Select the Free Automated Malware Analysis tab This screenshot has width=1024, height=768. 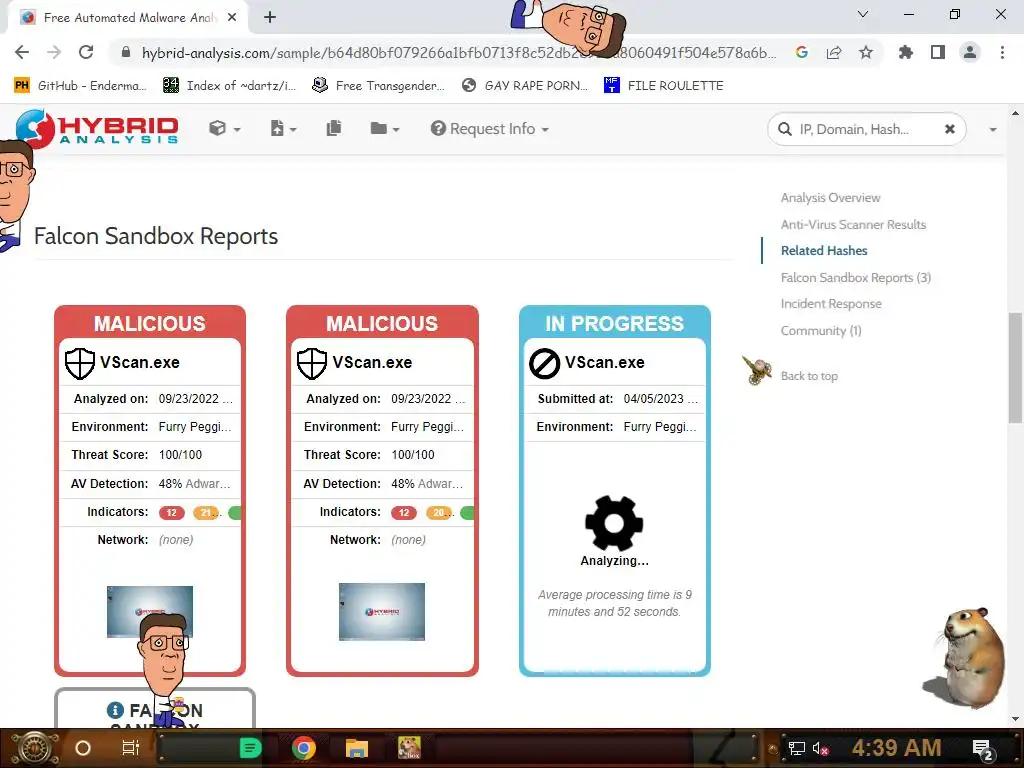[x=127, y=18]
